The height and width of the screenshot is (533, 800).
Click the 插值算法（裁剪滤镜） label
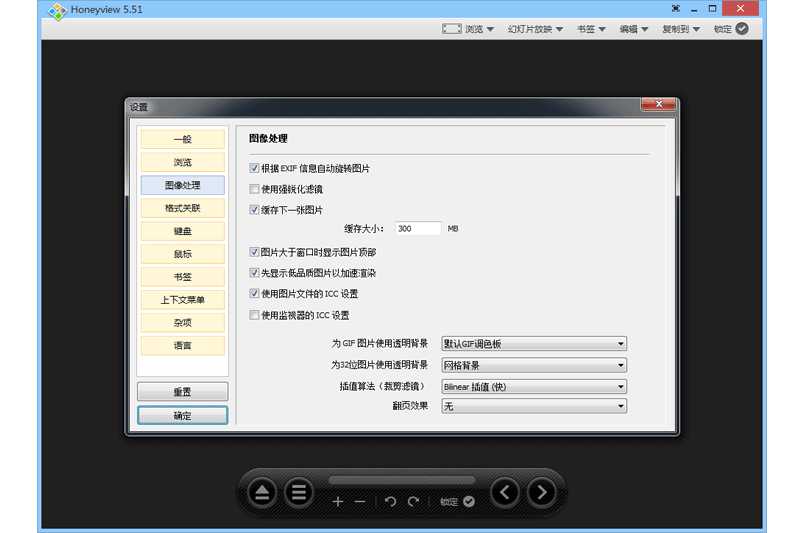click(383, 387)
